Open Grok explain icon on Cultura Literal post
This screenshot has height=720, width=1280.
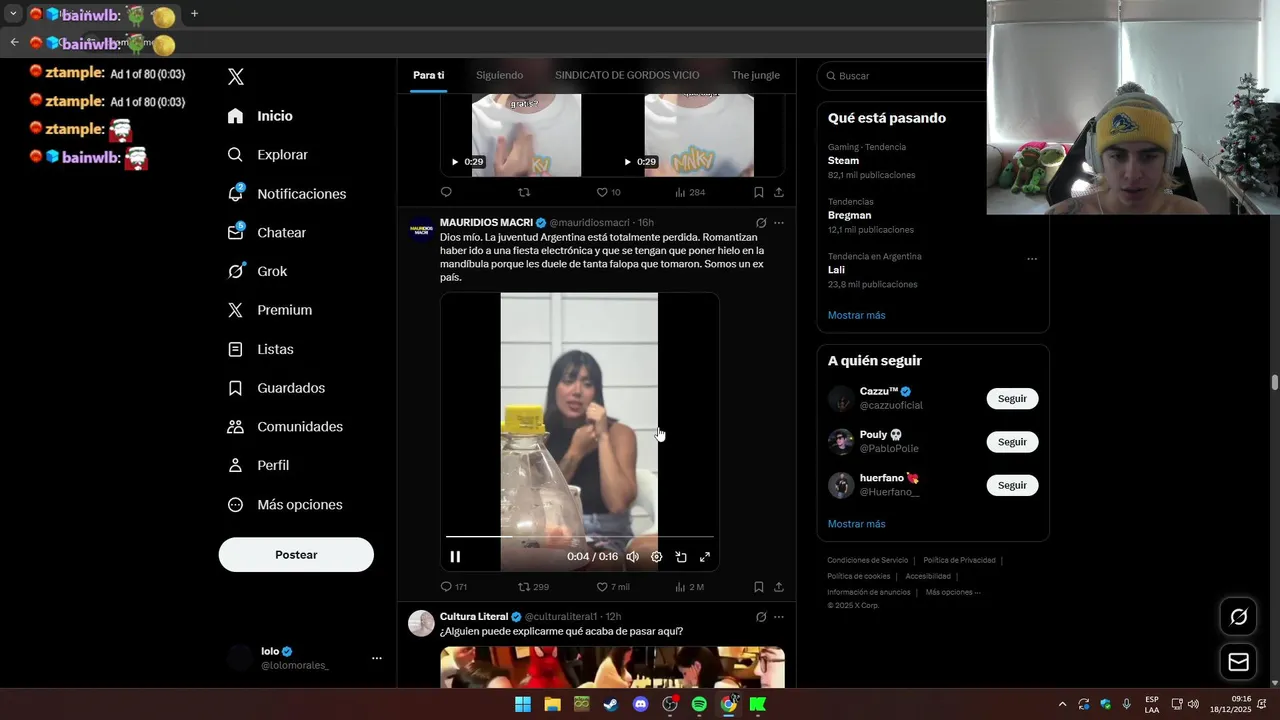[x=761, y=617]
